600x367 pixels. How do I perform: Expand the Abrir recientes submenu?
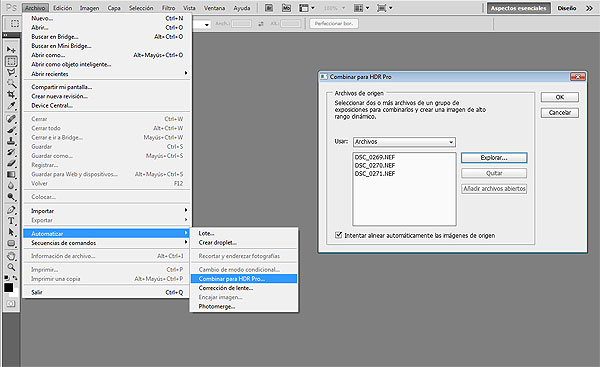[107, 74]
